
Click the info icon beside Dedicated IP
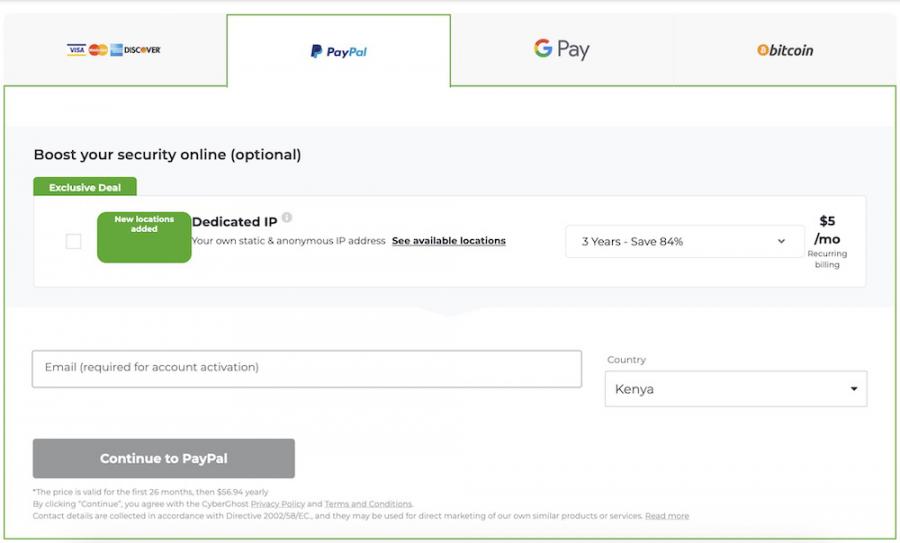click(x=287, y=217)
